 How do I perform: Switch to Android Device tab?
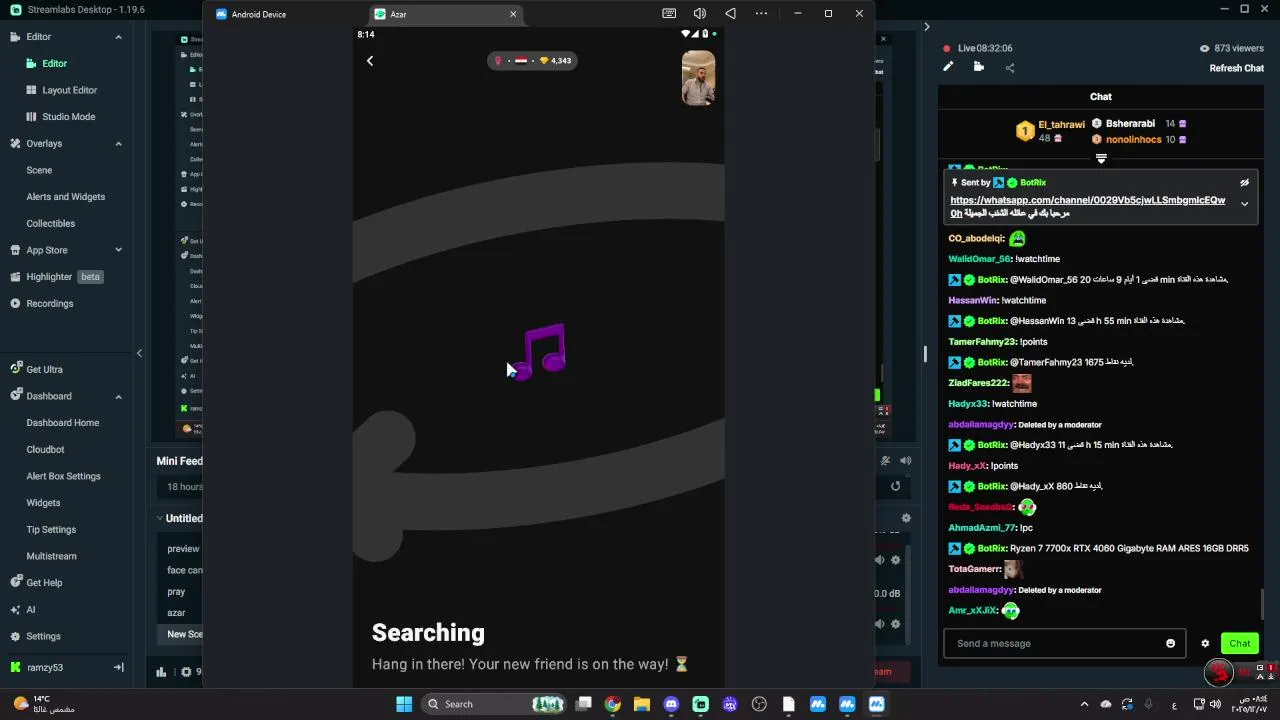click(251, 14)
